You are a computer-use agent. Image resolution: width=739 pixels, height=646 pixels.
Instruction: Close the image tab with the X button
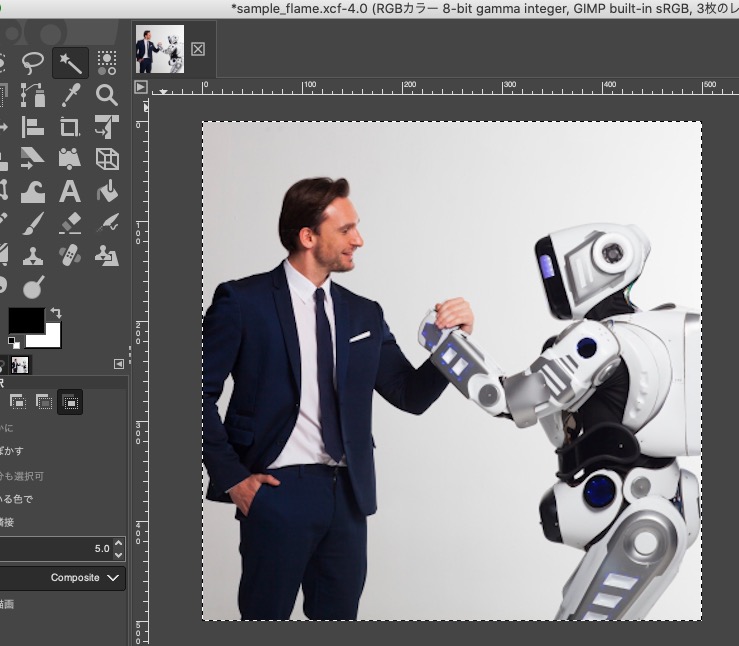198,49
